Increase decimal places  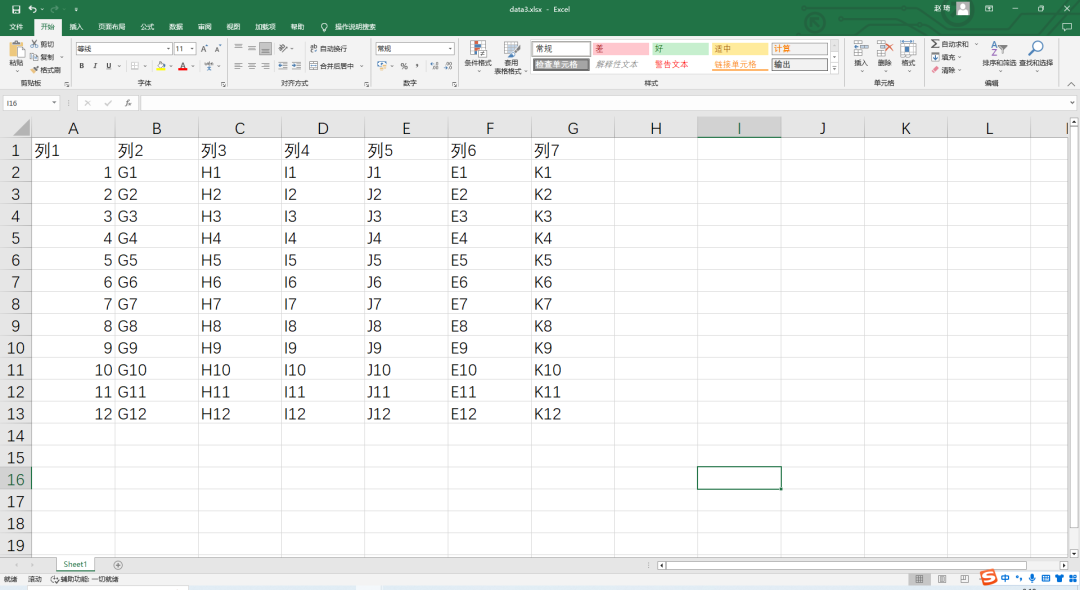(434, 66)
